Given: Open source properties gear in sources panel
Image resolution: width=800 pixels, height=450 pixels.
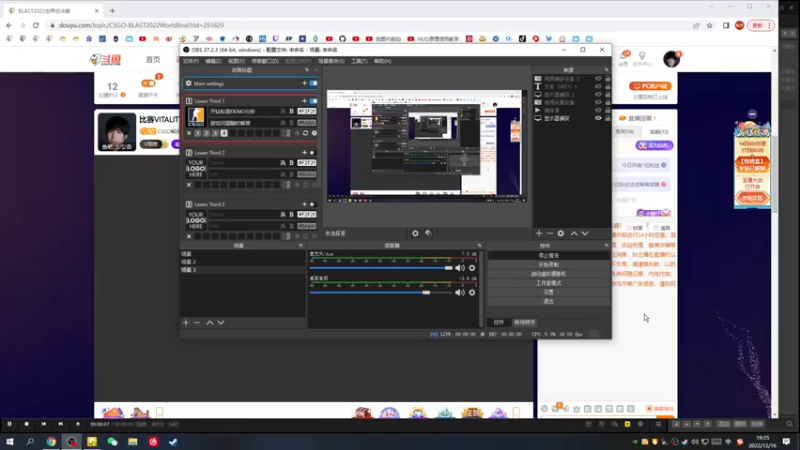Looking at the screenshot, I should click(x=561, y=233).
